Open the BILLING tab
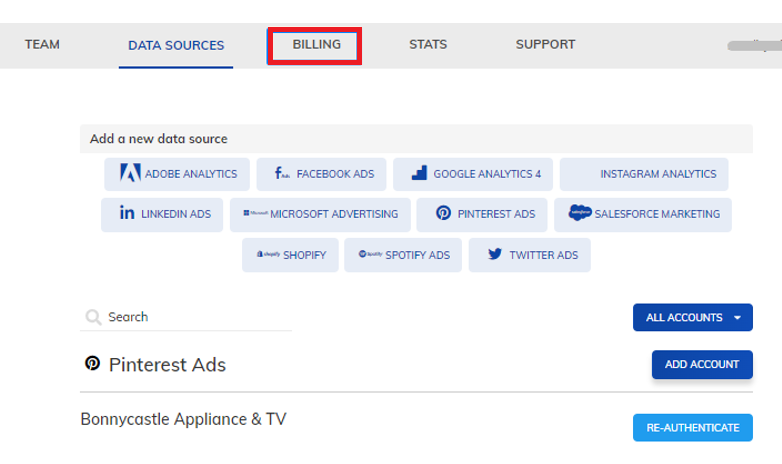Image resolution: width=782 pixels, height=464 pixels. [316, 44]
